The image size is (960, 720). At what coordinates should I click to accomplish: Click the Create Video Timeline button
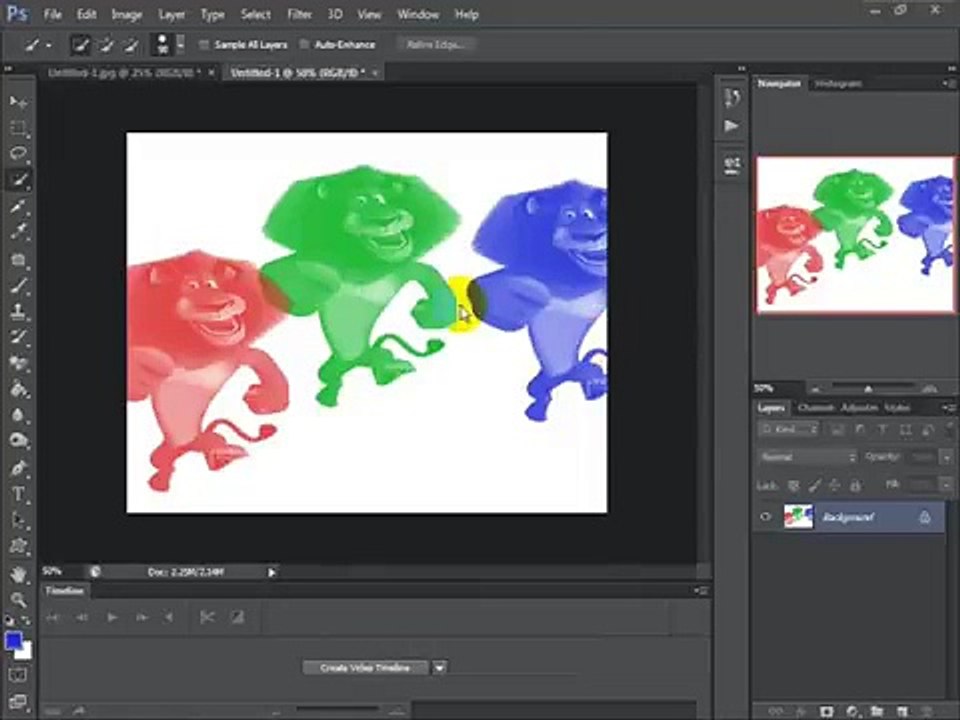coord(366,668)
